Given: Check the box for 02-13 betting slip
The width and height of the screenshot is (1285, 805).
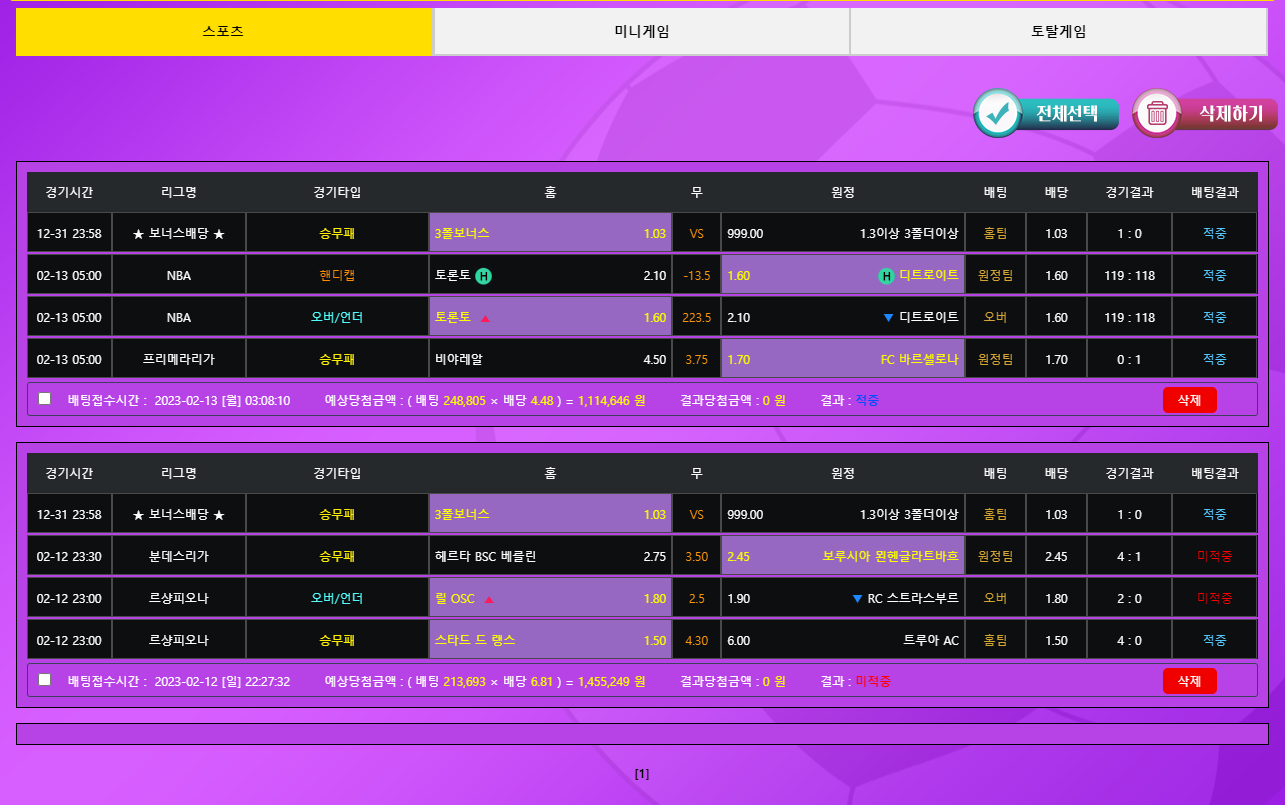Looking at the screenshot, I should [44, 399].
